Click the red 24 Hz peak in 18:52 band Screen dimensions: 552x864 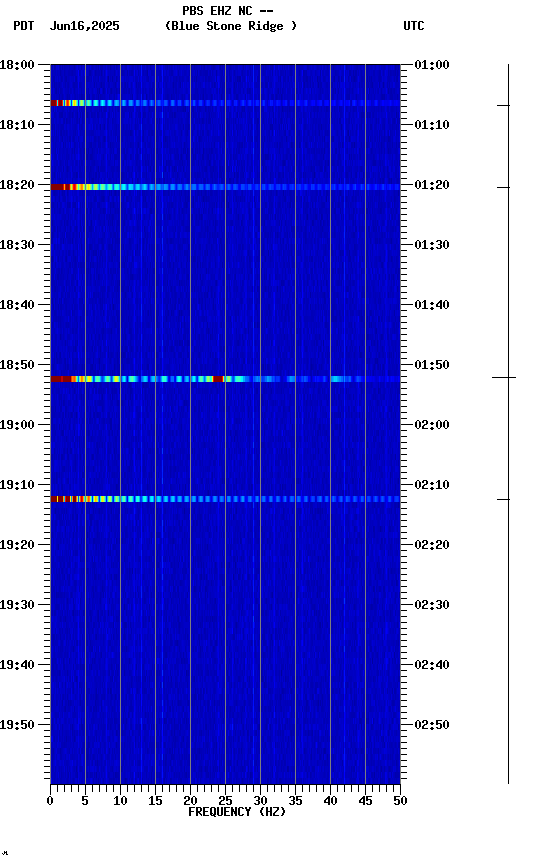219,379
